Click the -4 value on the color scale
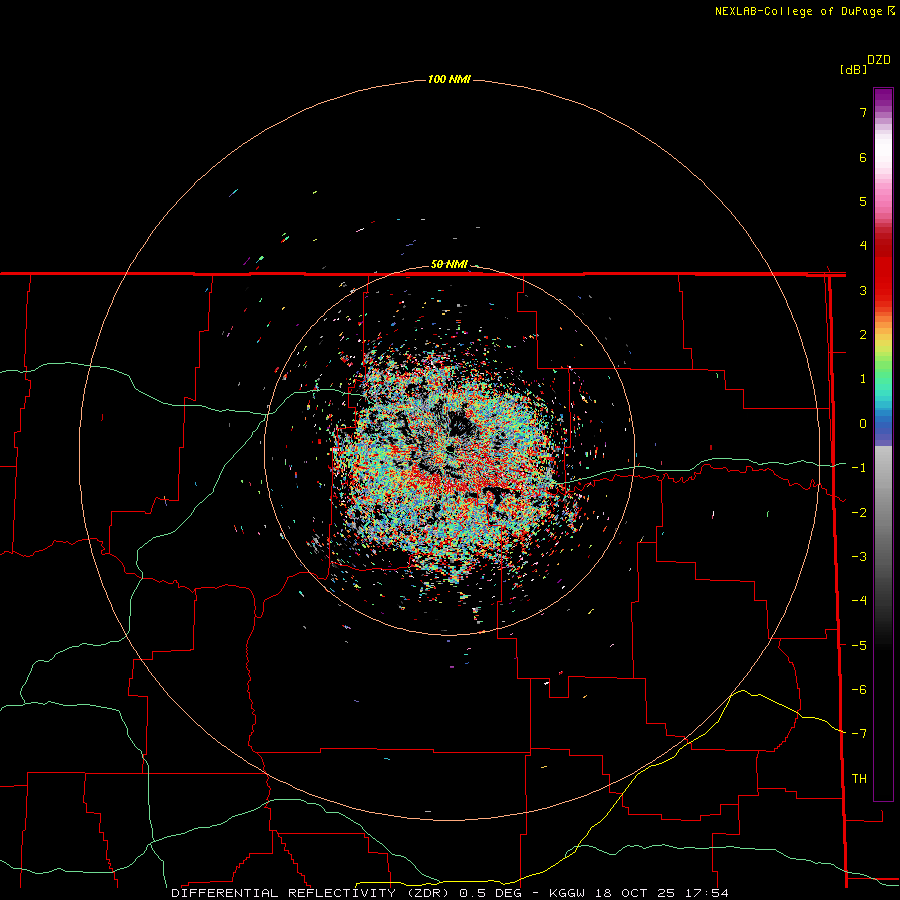900x900 pixels. [x=859, y=601]
